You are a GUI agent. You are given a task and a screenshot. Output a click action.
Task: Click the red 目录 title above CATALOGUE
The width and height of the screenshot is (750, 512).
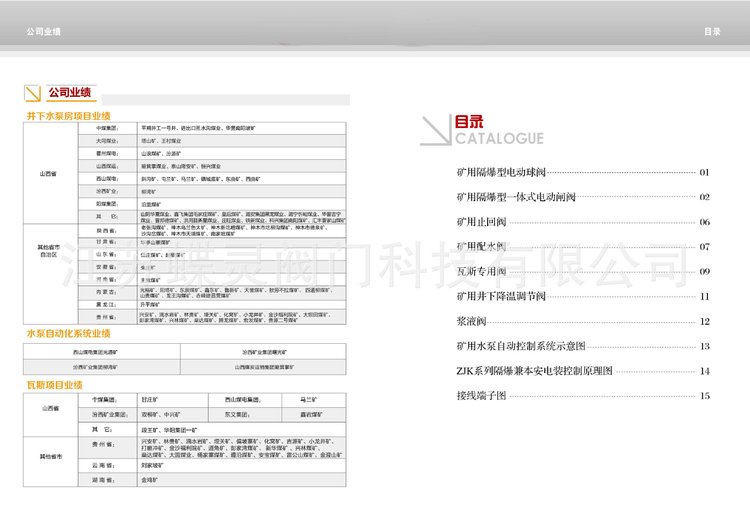point(469,122)
